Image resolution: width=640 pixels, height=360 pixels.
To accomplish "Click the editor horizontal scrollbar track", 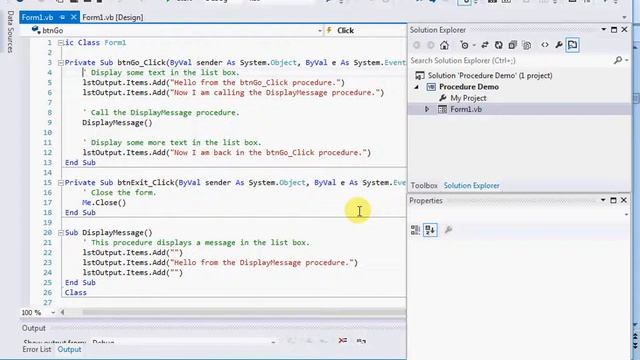I will [x=244, y=313].
